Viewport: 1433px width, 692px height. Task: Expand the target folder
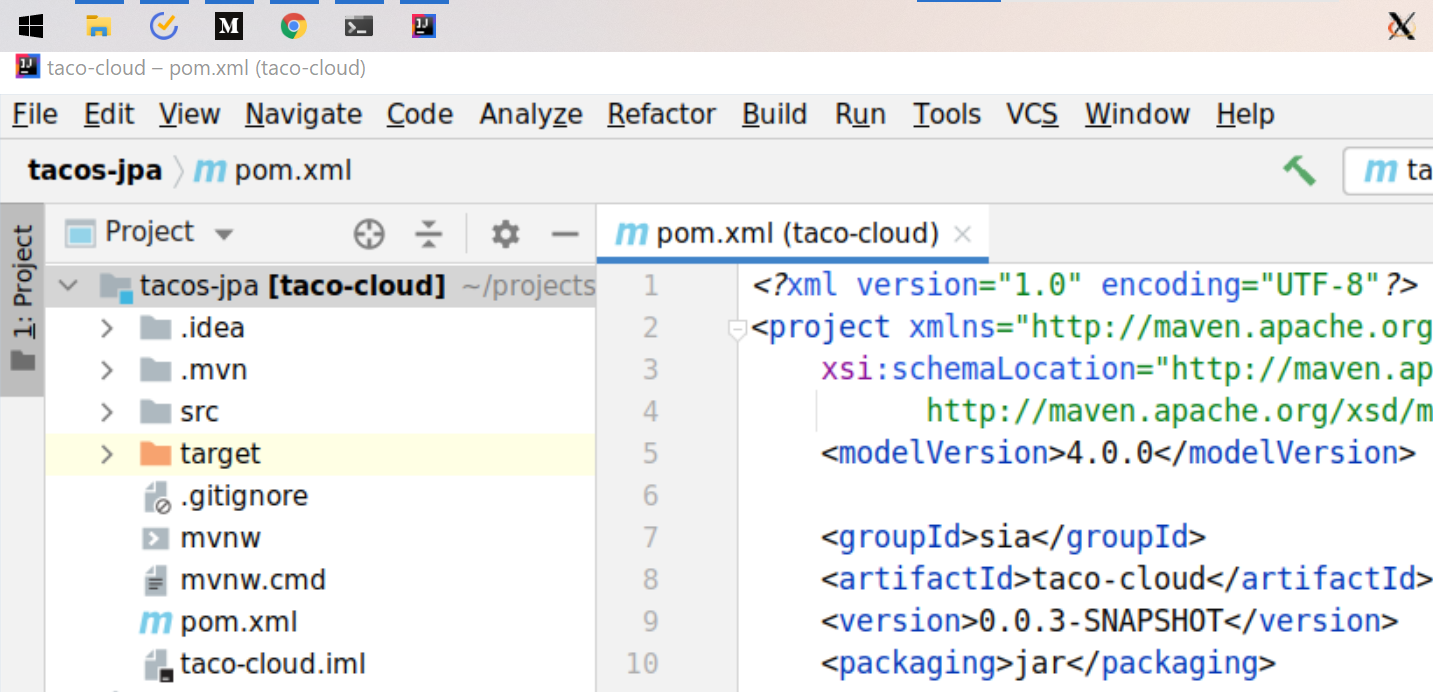click(107, 454)
